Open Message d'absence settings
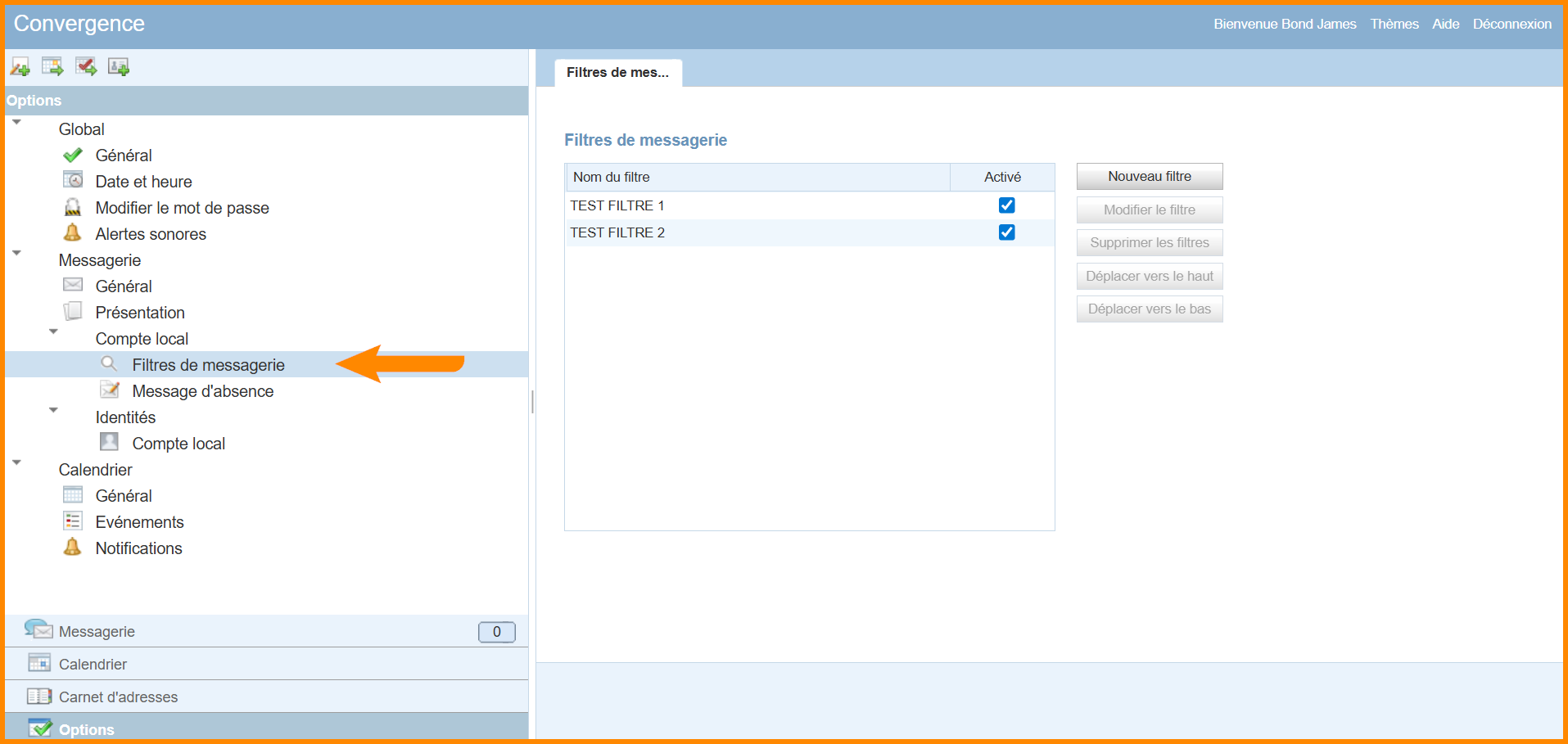Screen dimensions: 1568x744 tap(202, 391)
